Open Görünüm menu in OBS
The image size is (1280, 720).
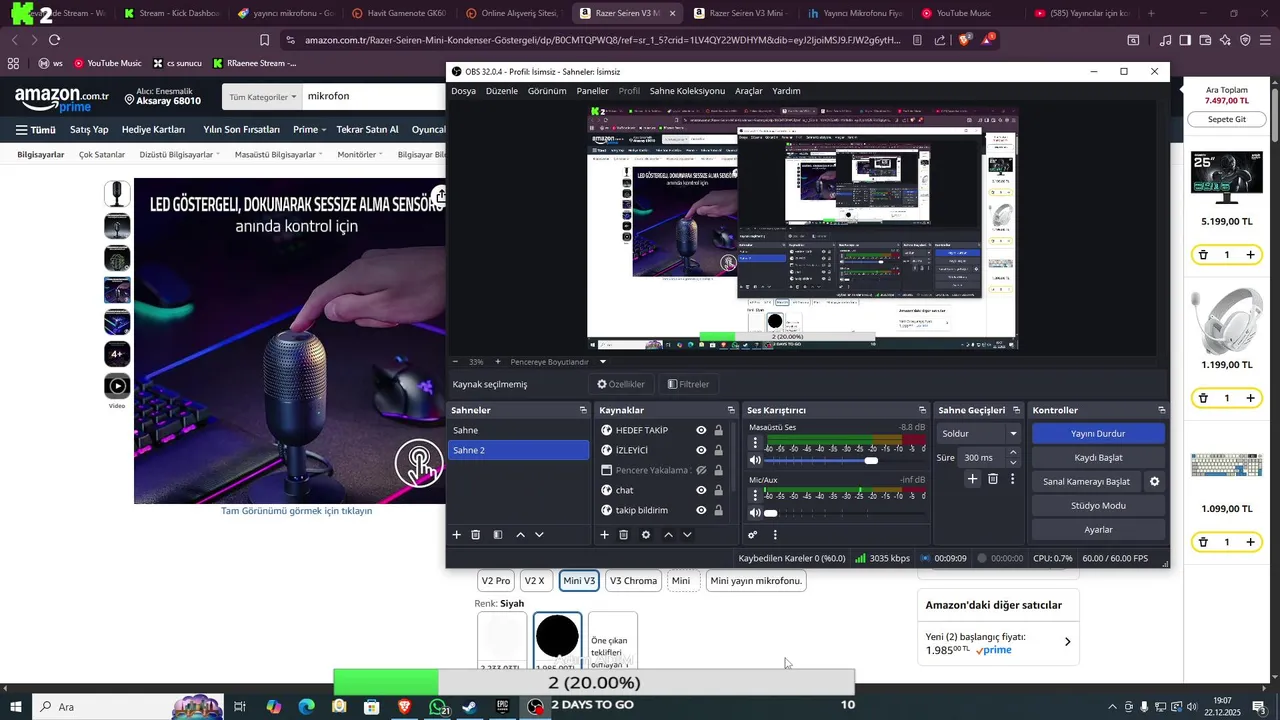point(547,91)
